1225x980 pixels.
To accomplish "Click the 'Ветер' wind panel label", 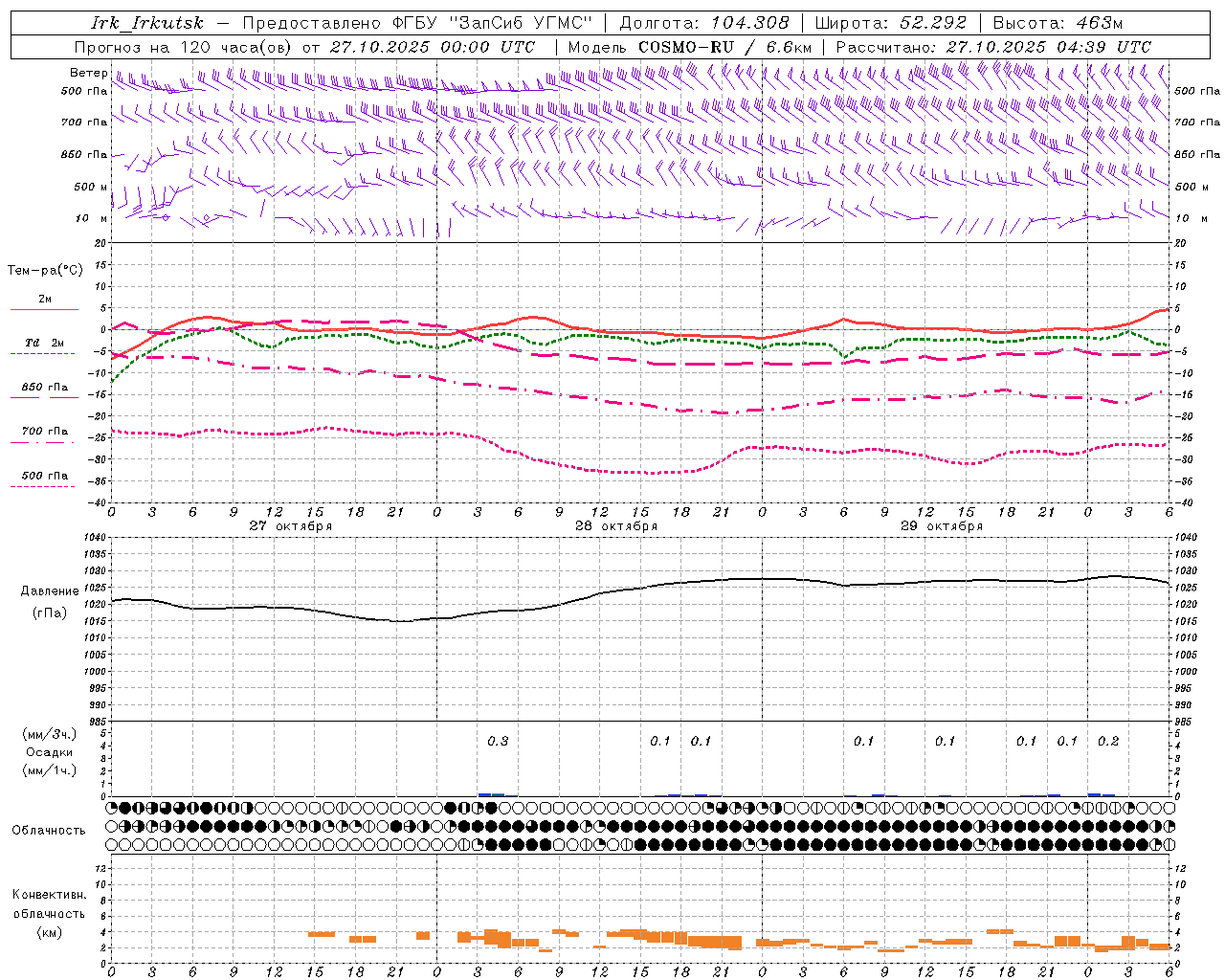I will tap(88, 73).
